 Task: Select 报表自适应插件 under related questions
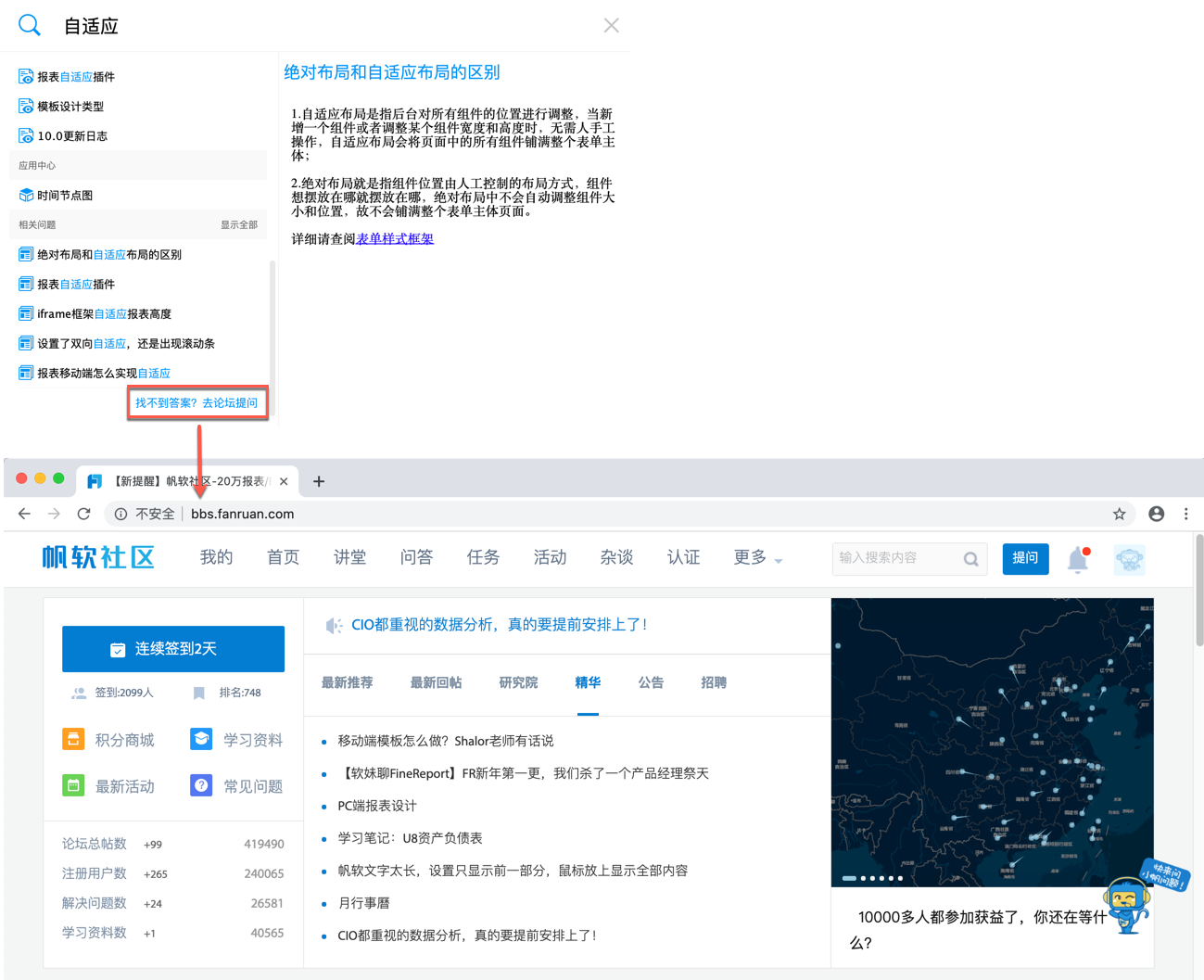click(76, 285)
